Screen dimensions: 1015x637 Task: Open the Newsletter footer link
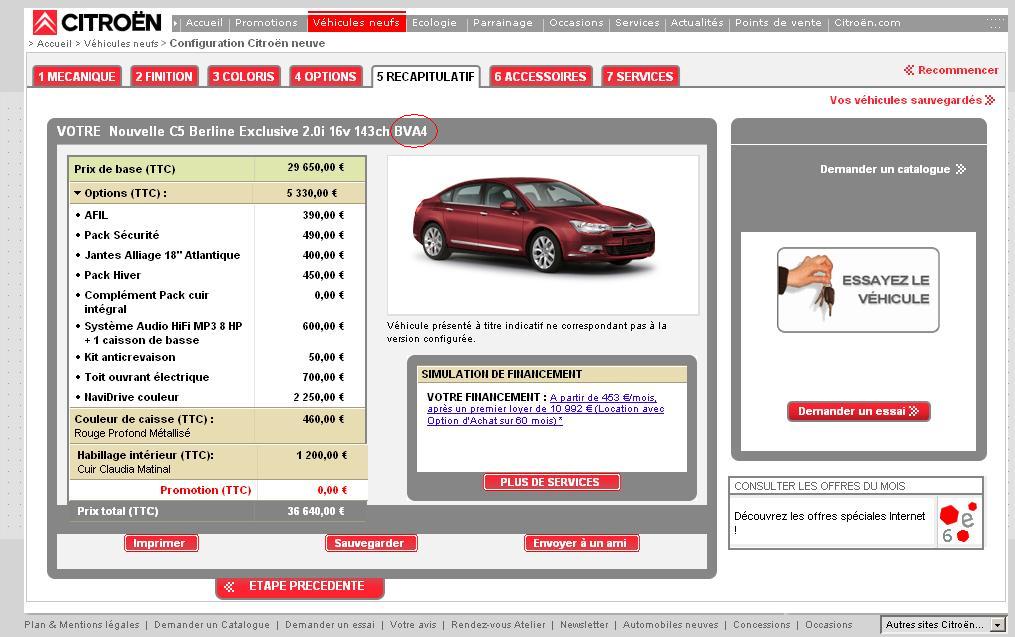click(x=584, y=625)
